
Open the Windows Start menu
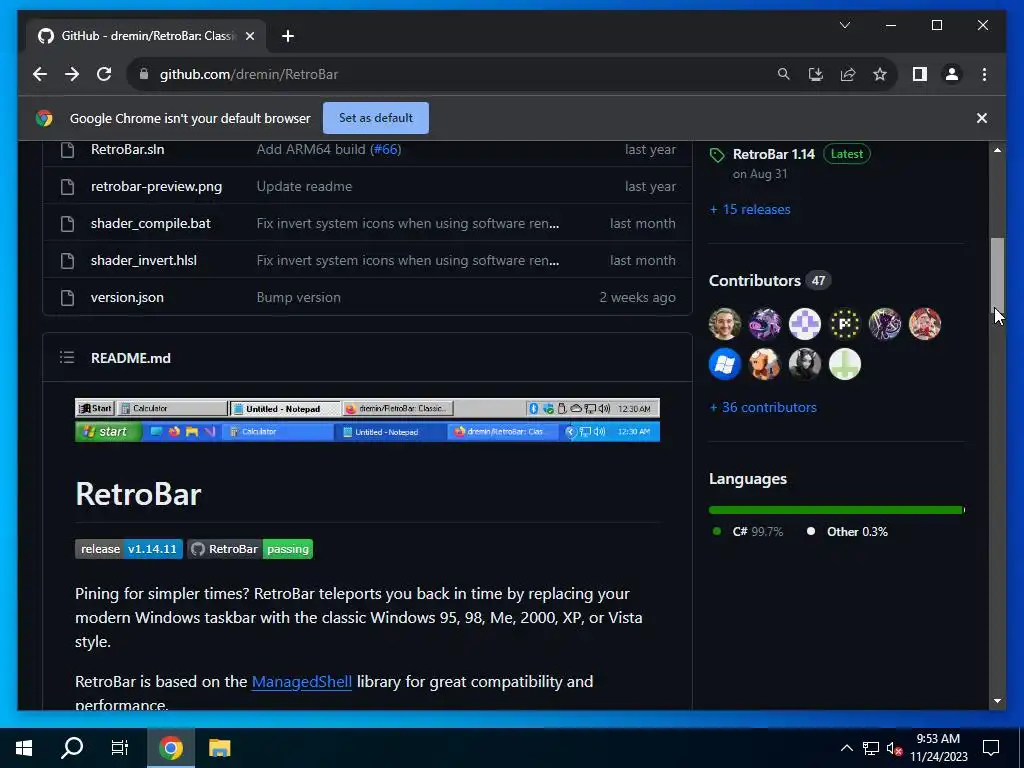(x=24, y=748)
